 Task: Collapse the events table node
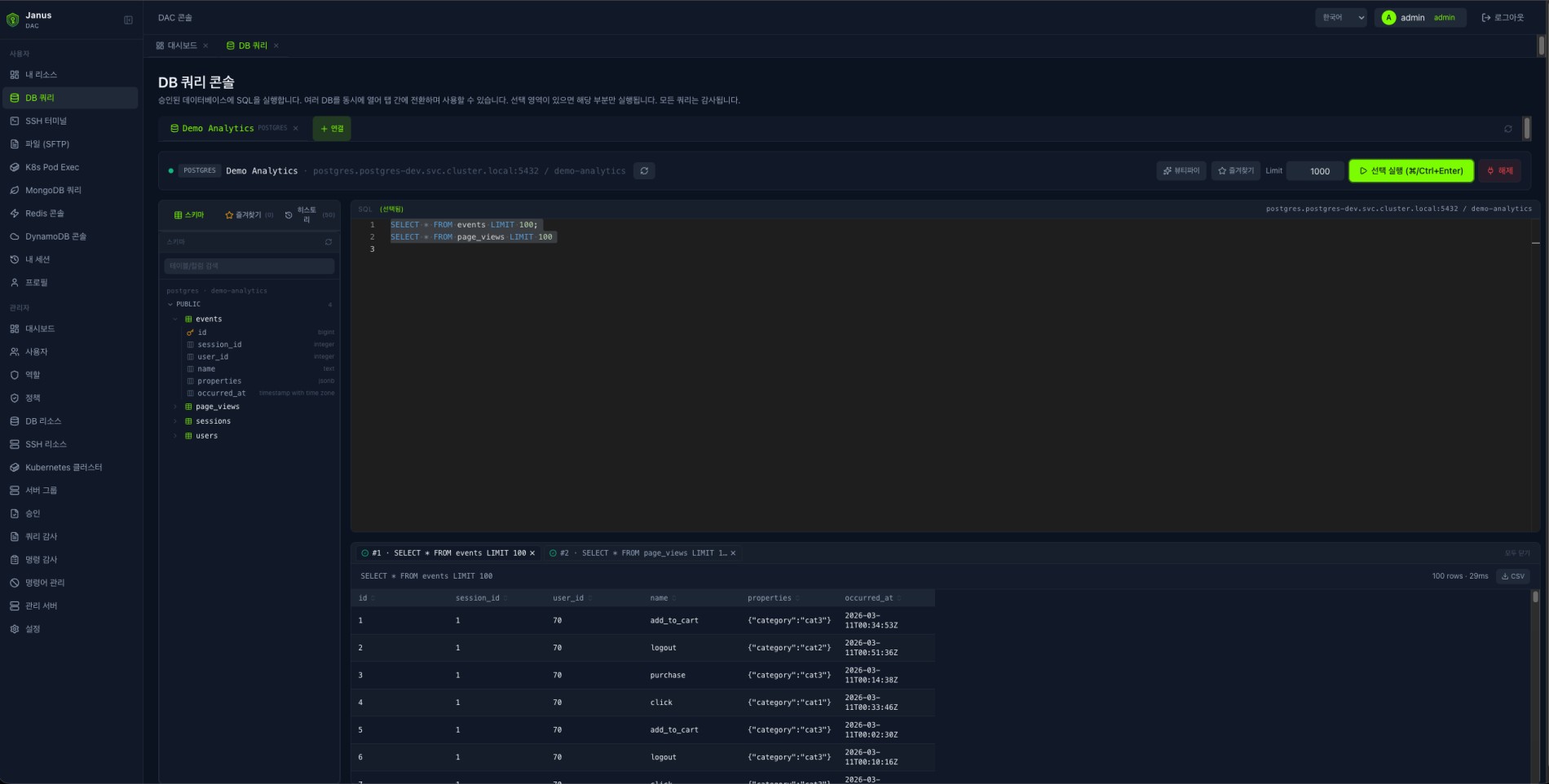[x=175, y=319]
